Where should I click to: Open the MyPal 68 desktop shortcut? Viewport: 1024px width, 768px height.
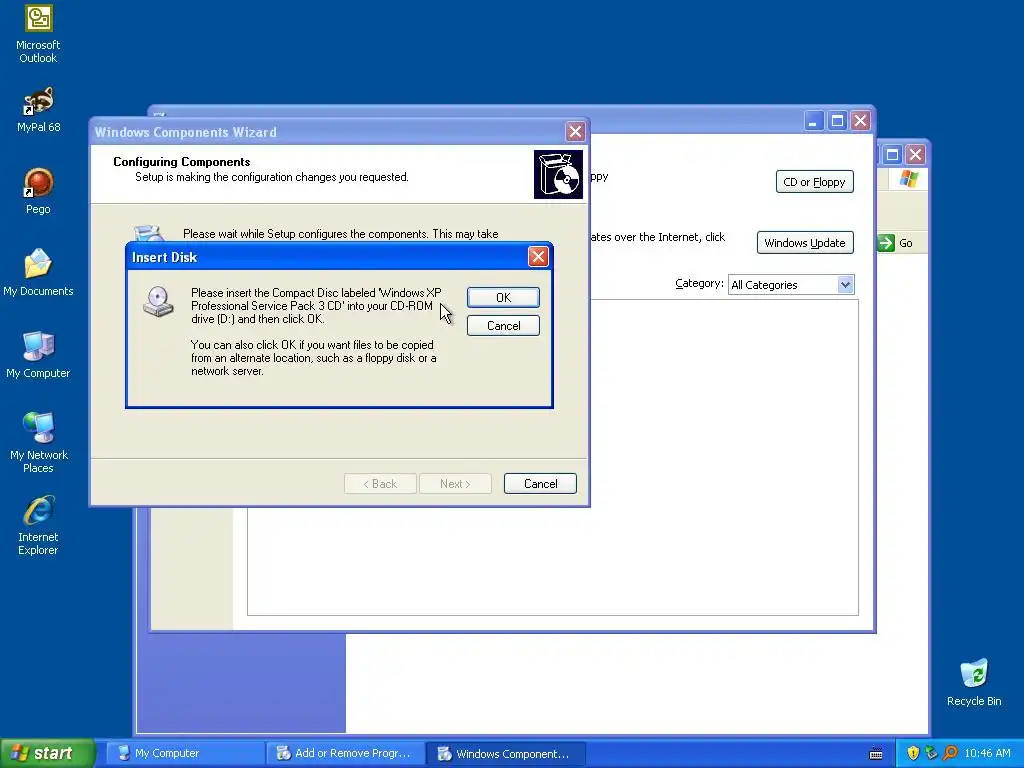click(x=38, y=110)
